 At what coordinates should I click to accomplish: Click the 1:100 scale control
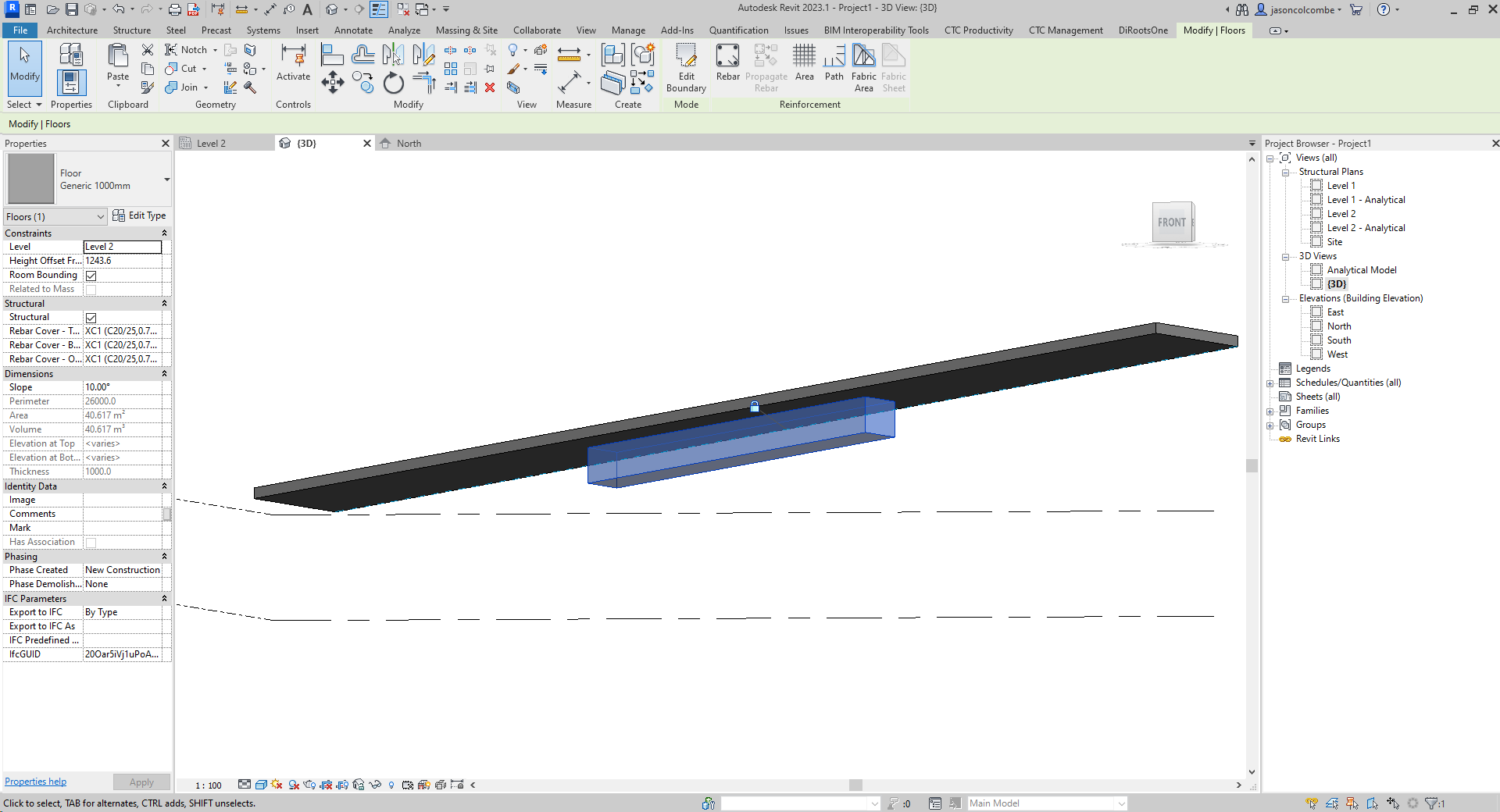pyautogui.click(x=207, y=785)
